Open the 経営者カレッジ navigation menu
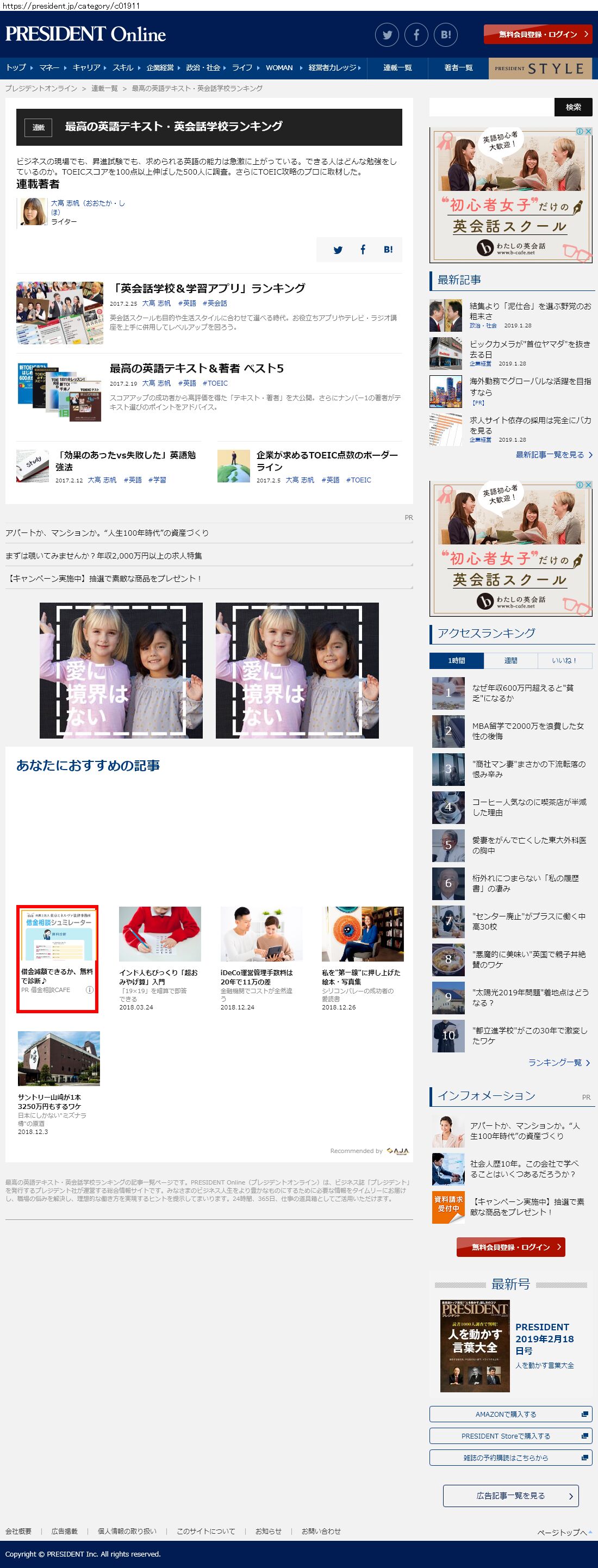This screenshot has width=598, height=1568. (333, 67)
